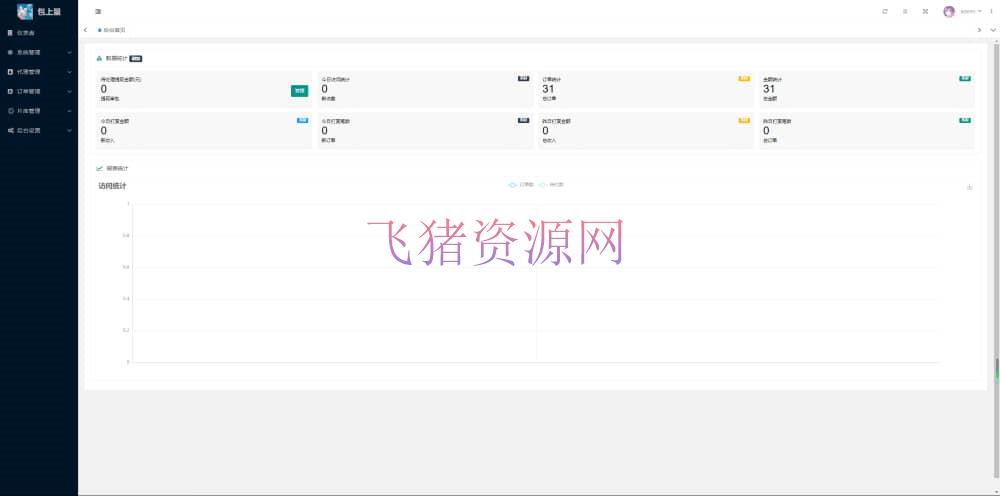Click the order statistics value 31
This screenshot has height=496, width=1000.
(548, 89)
